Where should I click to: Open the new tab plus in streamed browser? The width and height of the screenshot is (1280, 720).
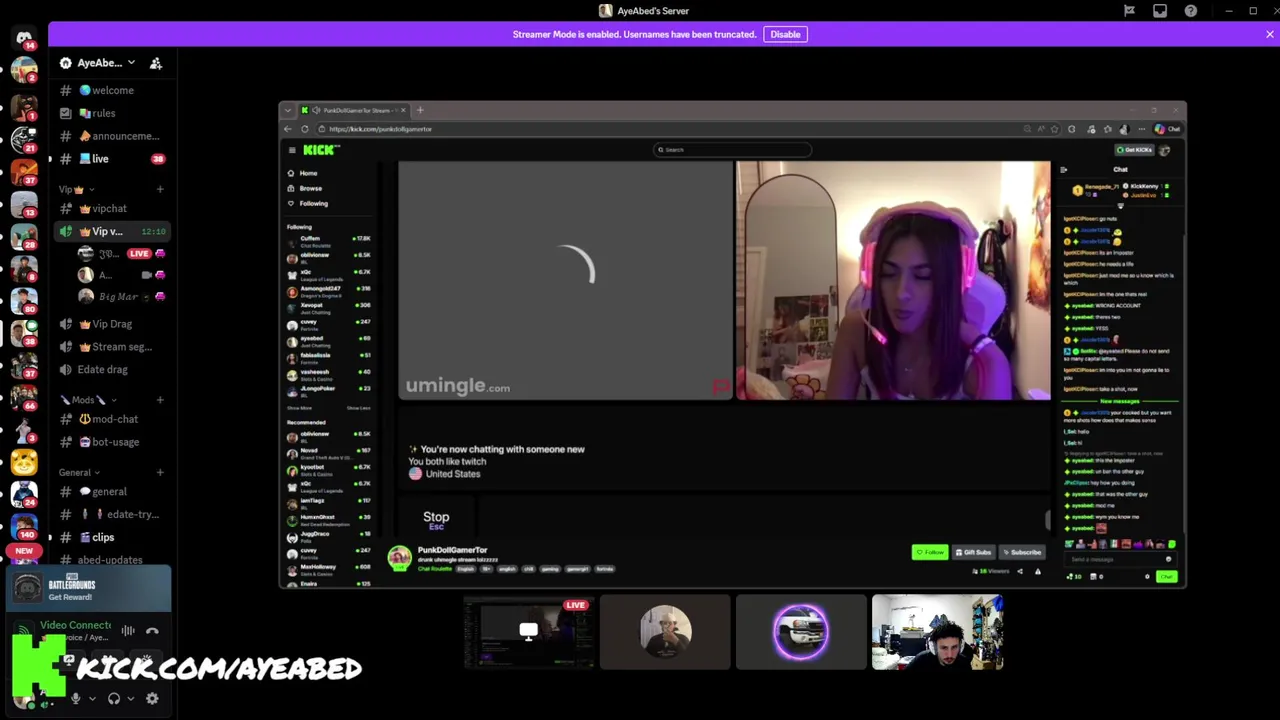tap(420, 110)
